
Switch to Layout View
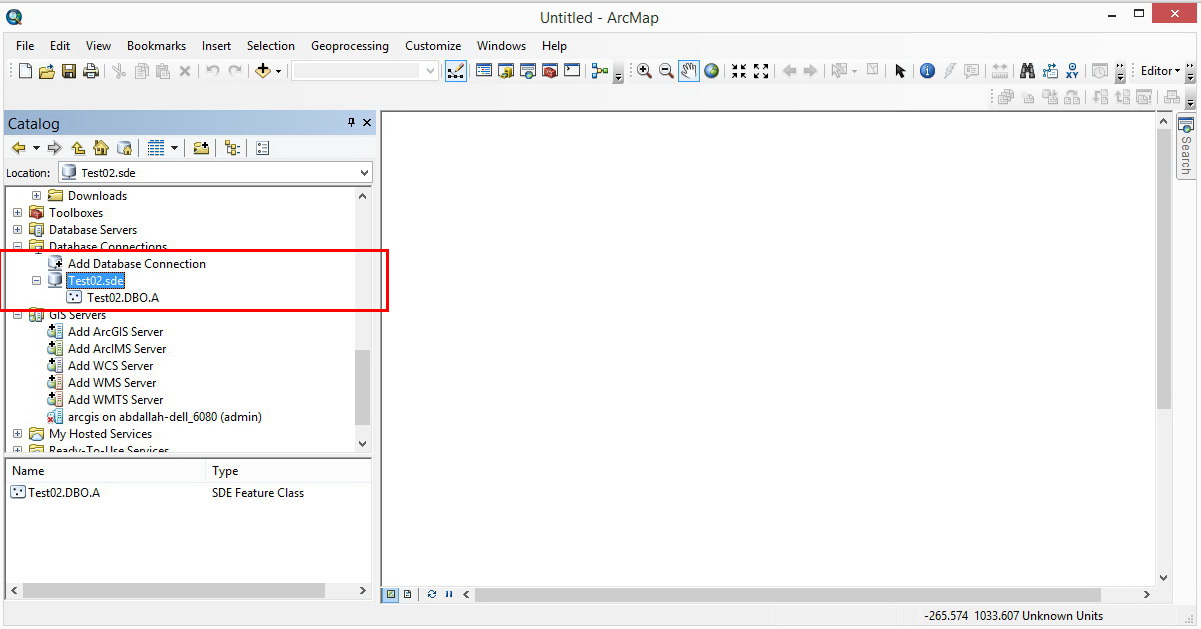407,594
